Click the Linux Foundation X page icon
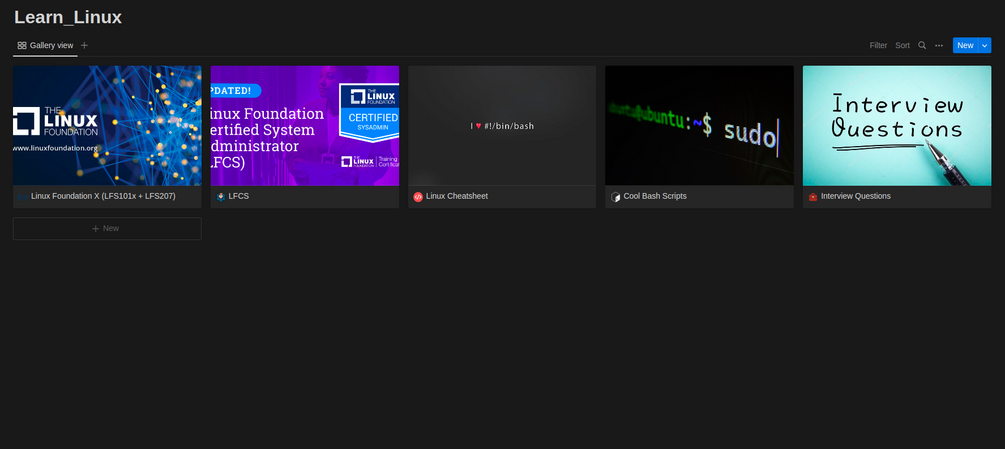This screenshot has width=1005, height=449. coord(23,197)
